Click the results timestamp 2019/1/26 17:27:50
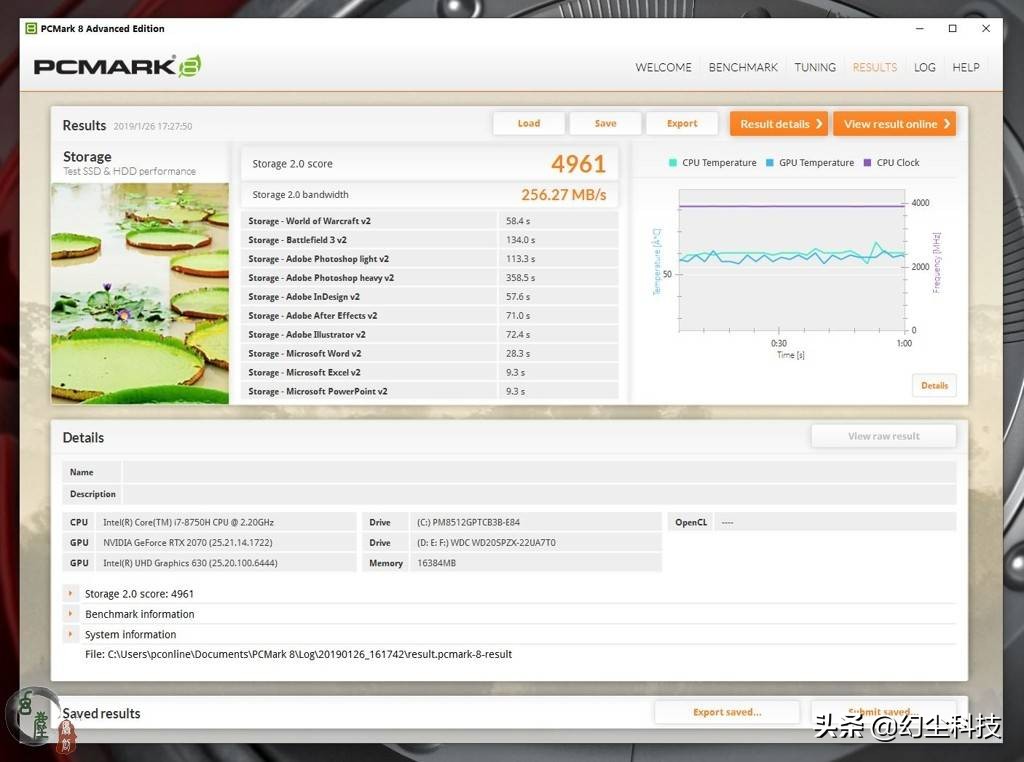Viewport: 1024px width, 762px height. coord(153,126)
